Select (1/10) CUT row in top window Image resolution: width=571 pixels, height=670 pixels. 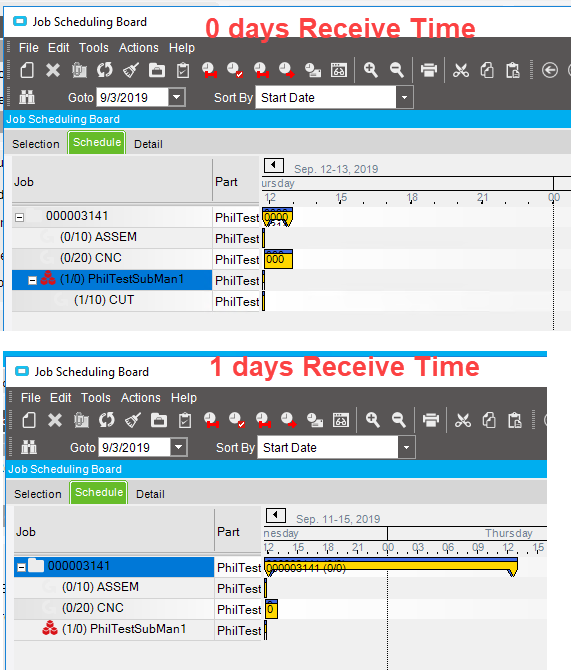112,300
